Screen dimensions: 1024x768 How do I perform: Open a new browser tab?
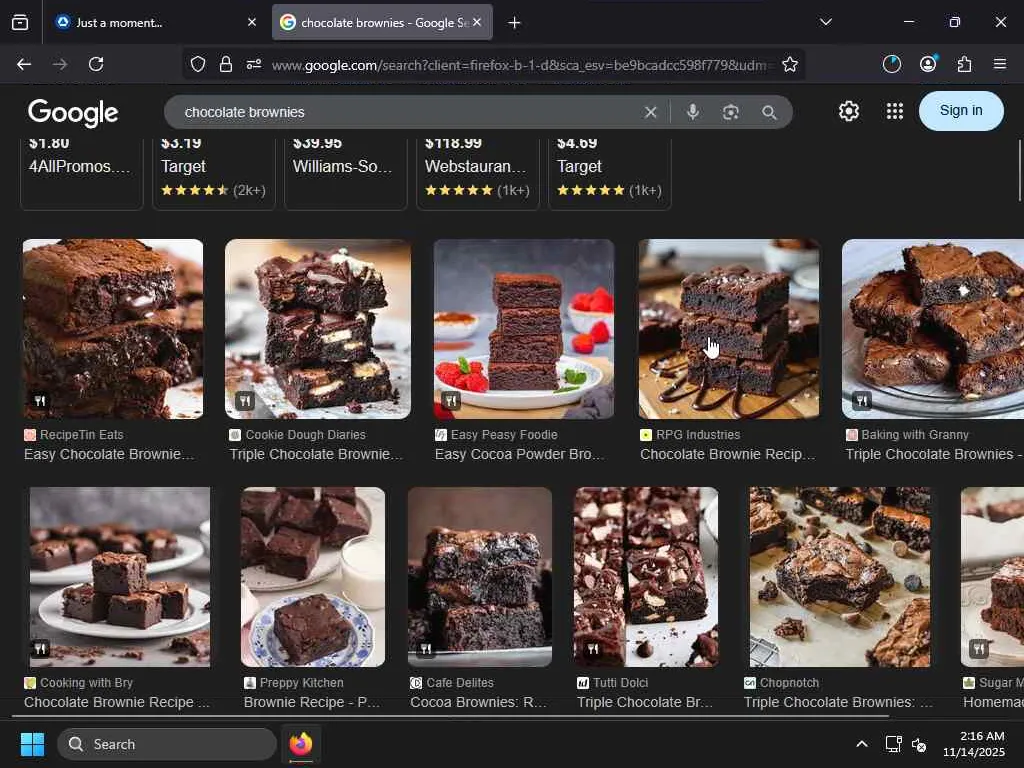pos(515,23)
